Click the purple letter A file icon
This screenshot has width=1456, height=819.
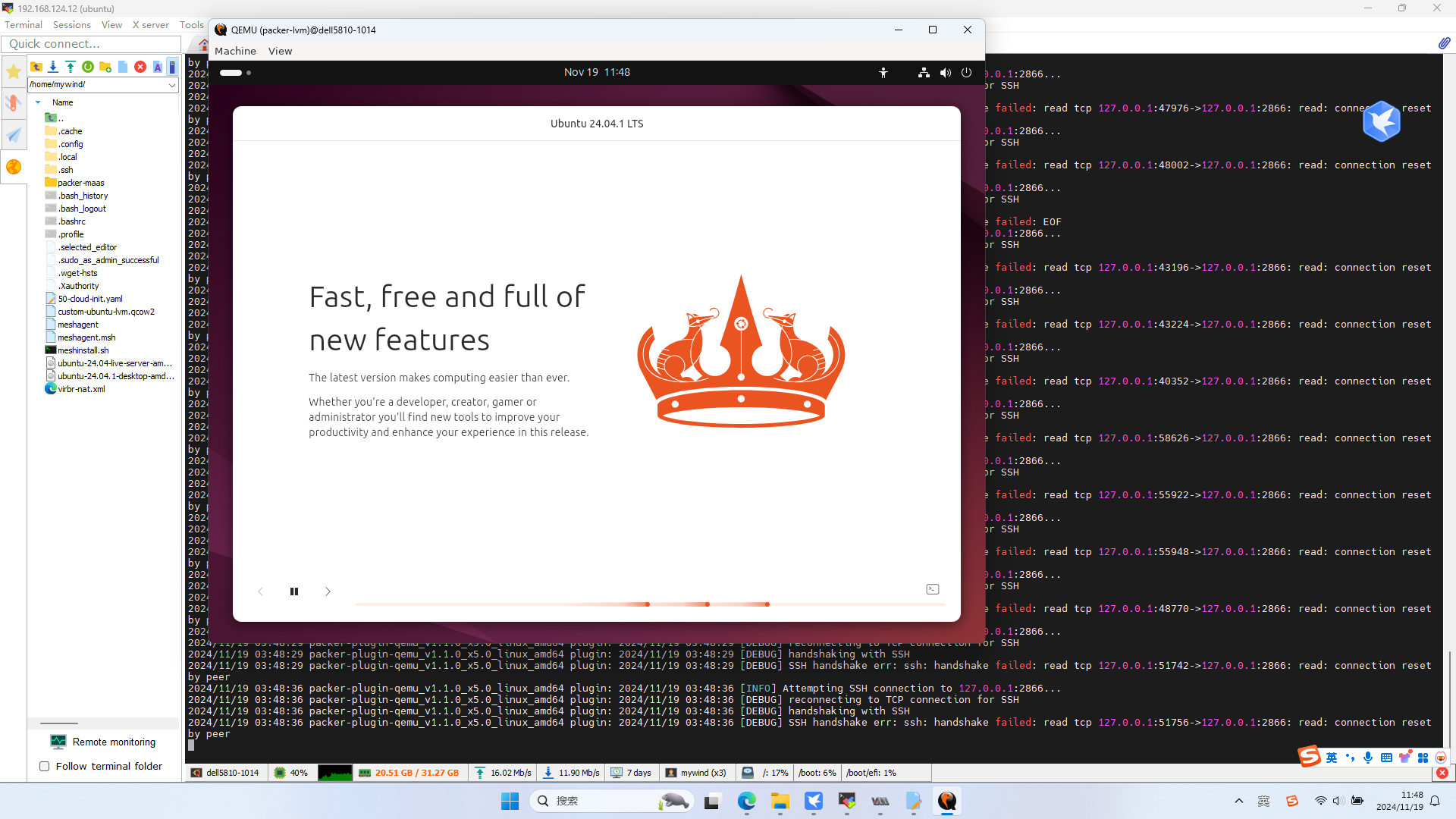point(158,67)
